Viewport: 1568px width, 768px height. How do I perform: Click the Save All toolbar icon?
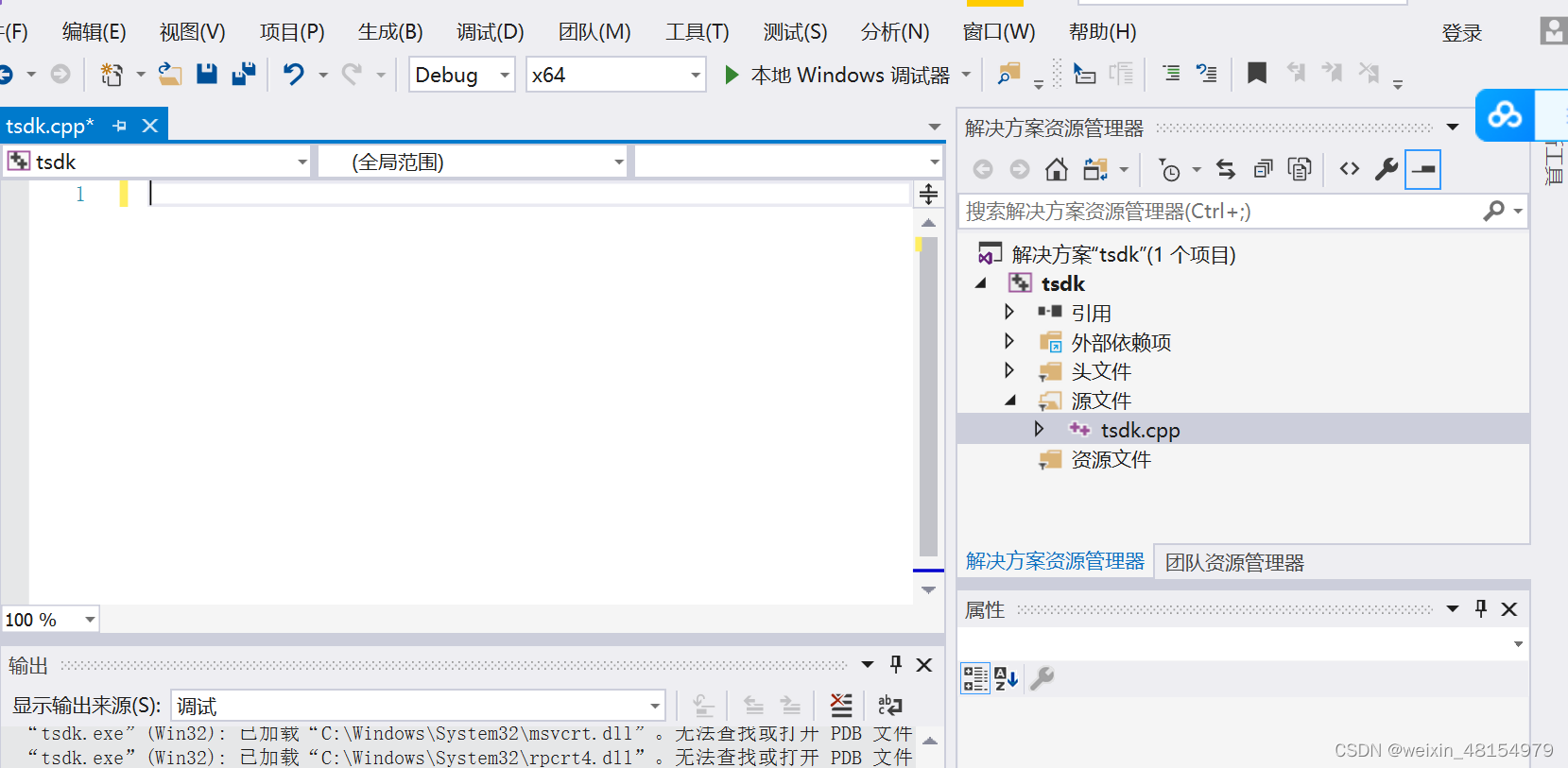(x=244, y=74)
